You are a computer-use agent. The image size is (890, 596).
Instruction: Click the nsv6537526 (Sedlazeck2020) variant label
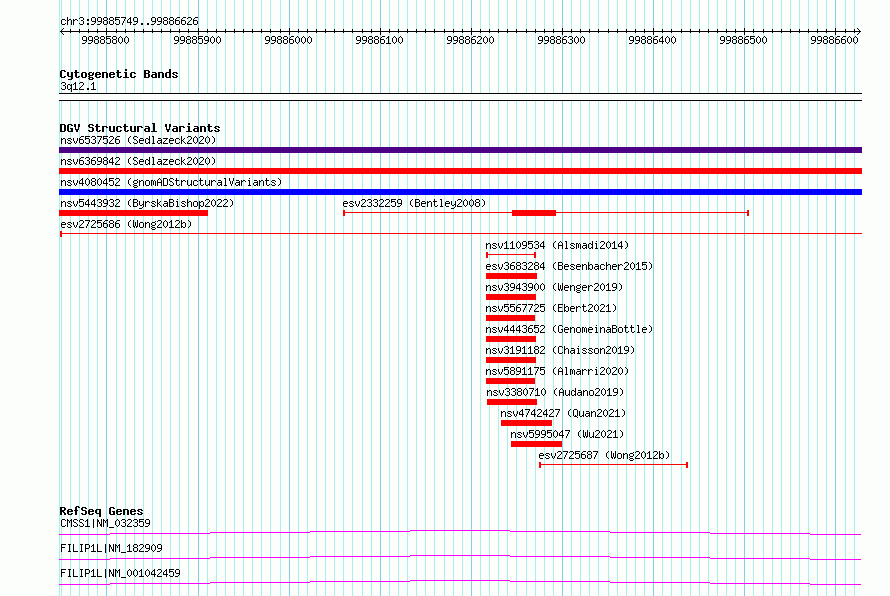point(138,140)
